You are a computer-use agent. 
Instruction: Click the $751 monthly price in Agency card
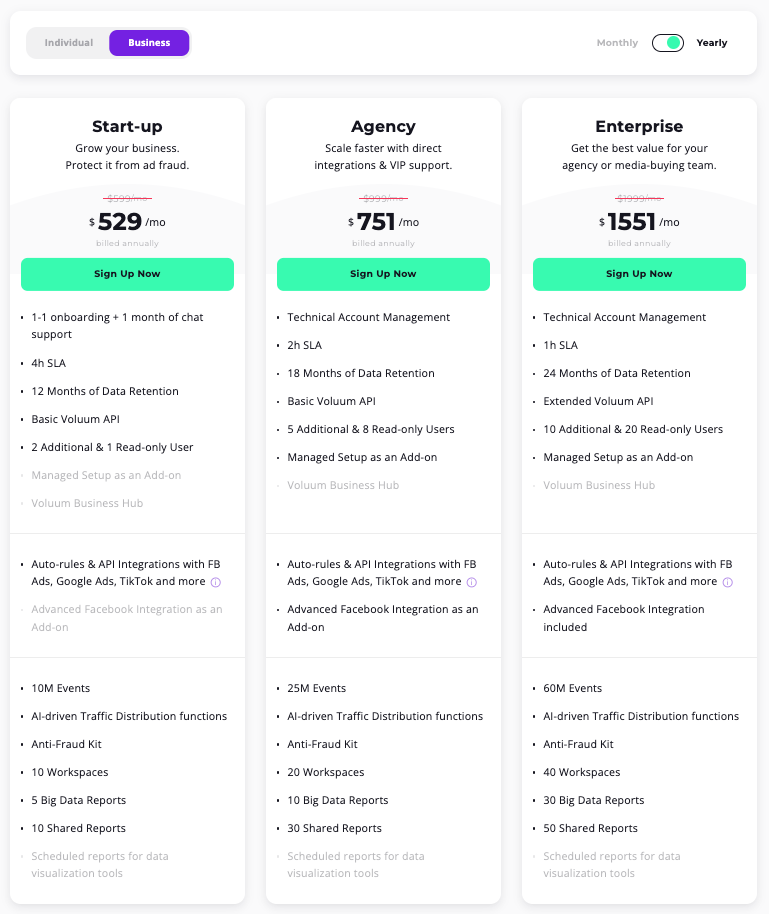378,222
